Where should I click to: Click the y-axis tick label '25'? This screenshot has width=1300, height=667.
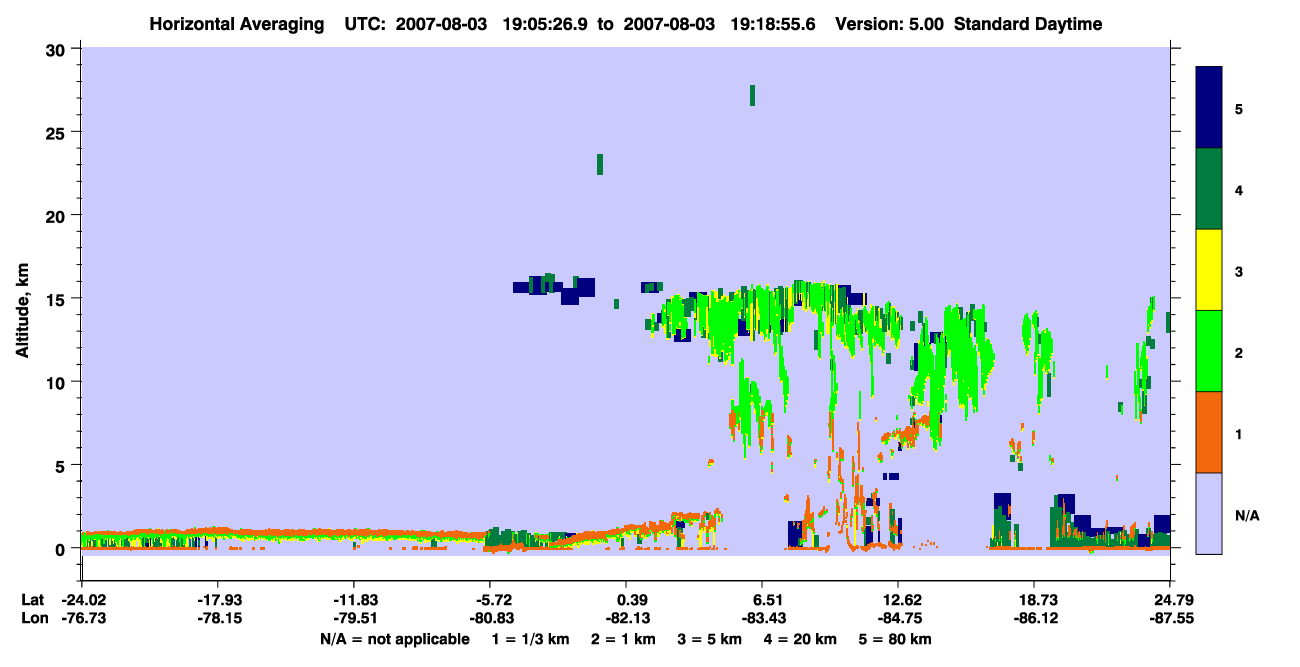58,132
